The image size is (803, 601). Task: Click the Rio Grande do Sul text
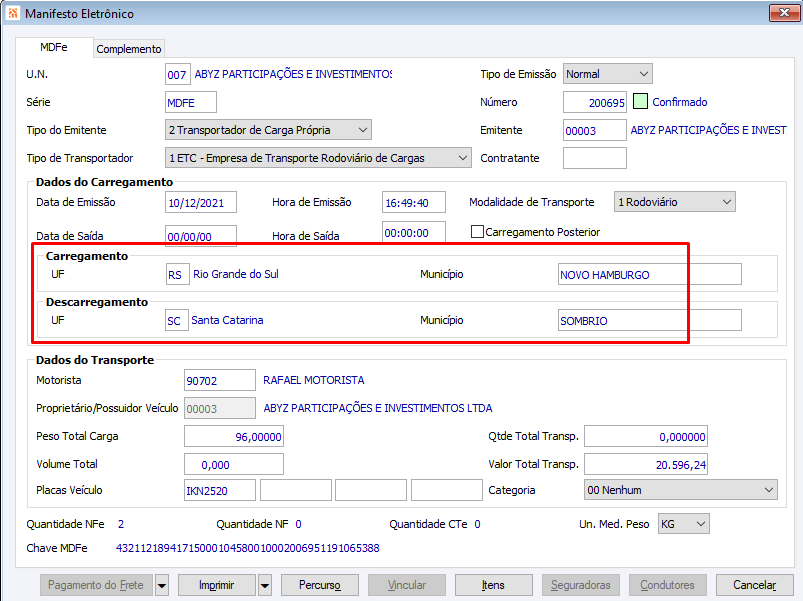[x=236, y=274]
